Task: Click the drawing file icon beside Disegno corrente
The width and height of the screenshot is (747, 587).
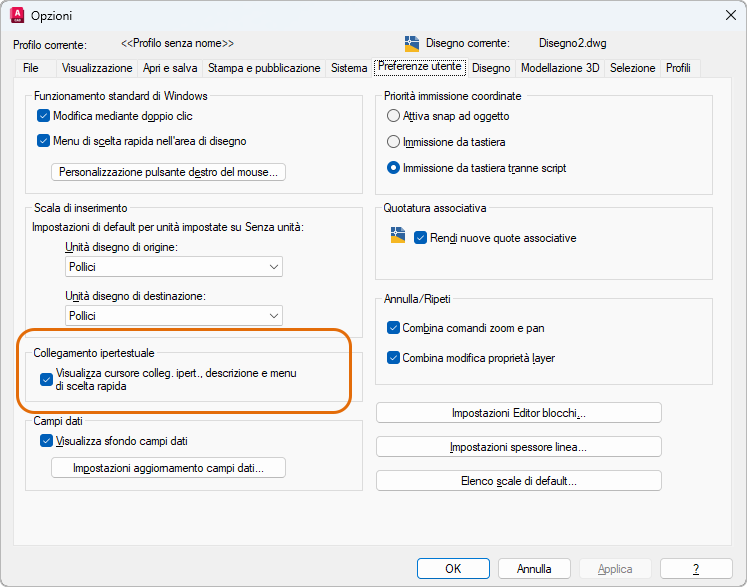Action: (412, 43)
